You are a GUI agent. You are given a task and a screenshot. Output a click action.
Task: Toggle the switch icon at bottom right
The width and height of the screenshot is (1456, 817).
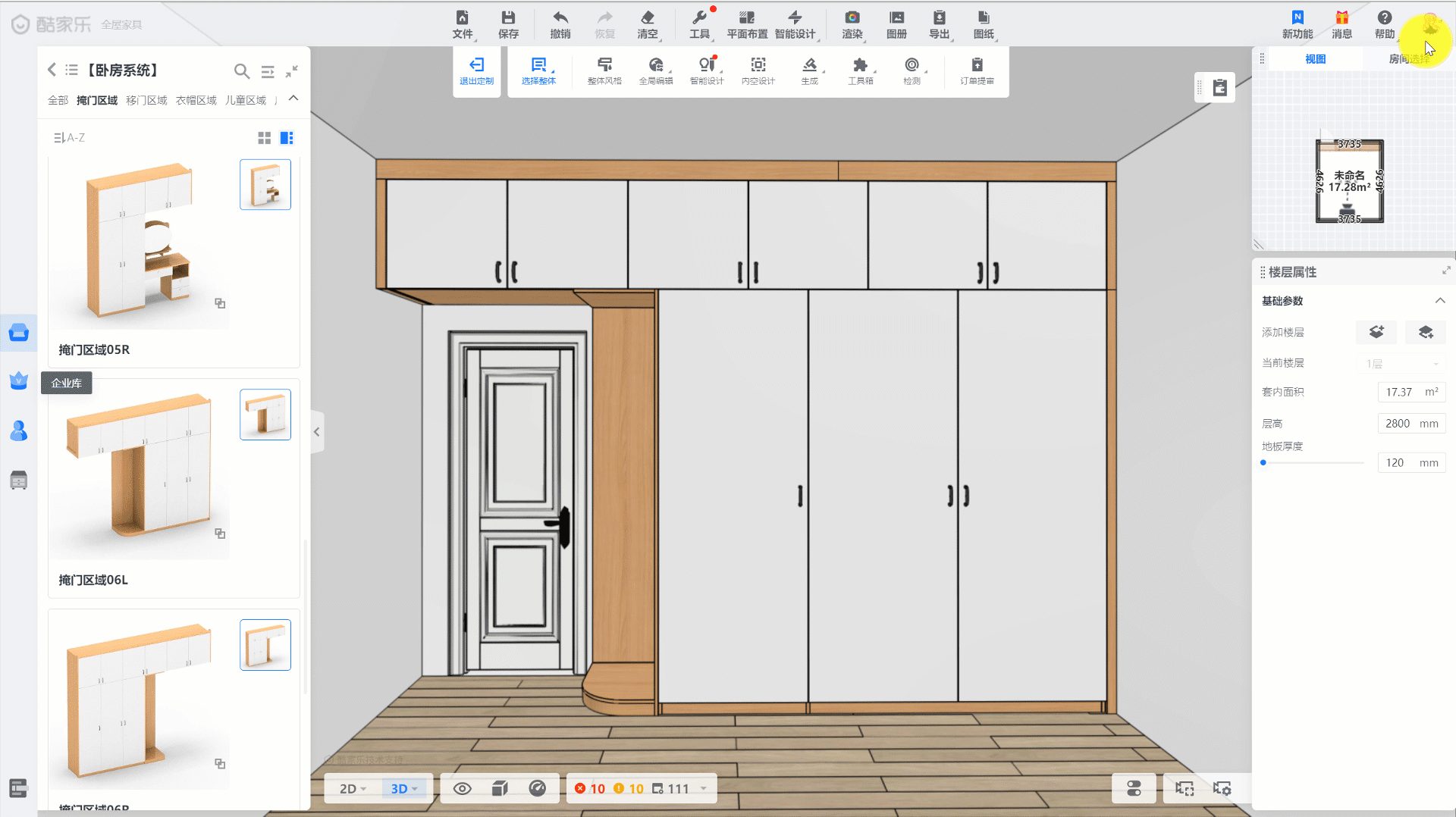pos(1134,788)
